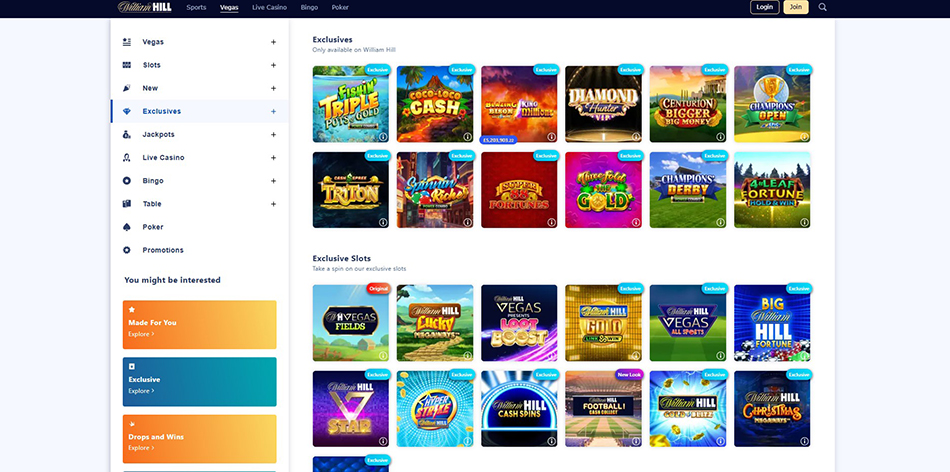Open Live Casino in top navigation

coord(270,7)
